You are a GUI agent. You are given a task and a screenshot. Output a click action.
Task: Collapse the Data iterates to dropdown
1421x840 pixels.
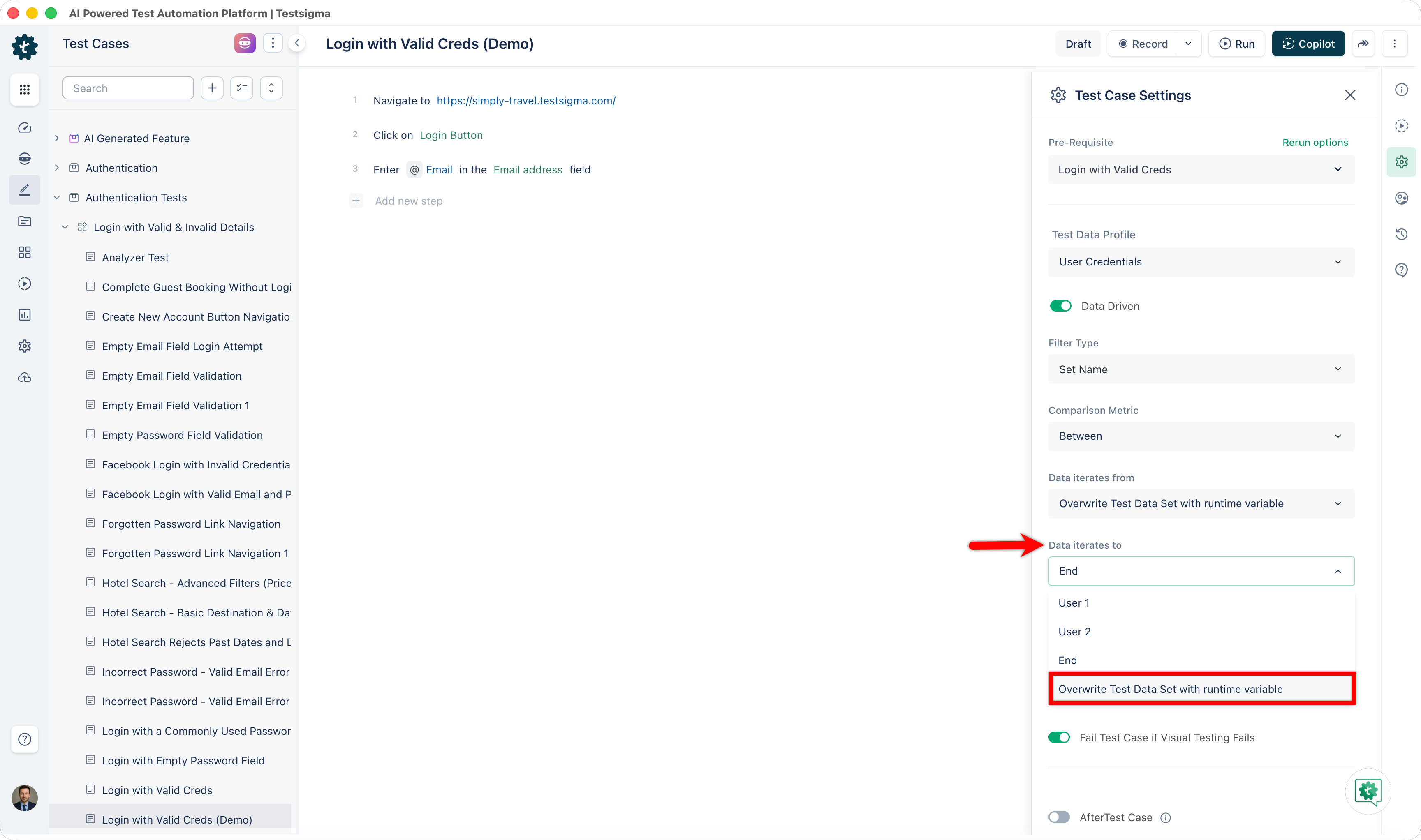[x=1201, y=571]
